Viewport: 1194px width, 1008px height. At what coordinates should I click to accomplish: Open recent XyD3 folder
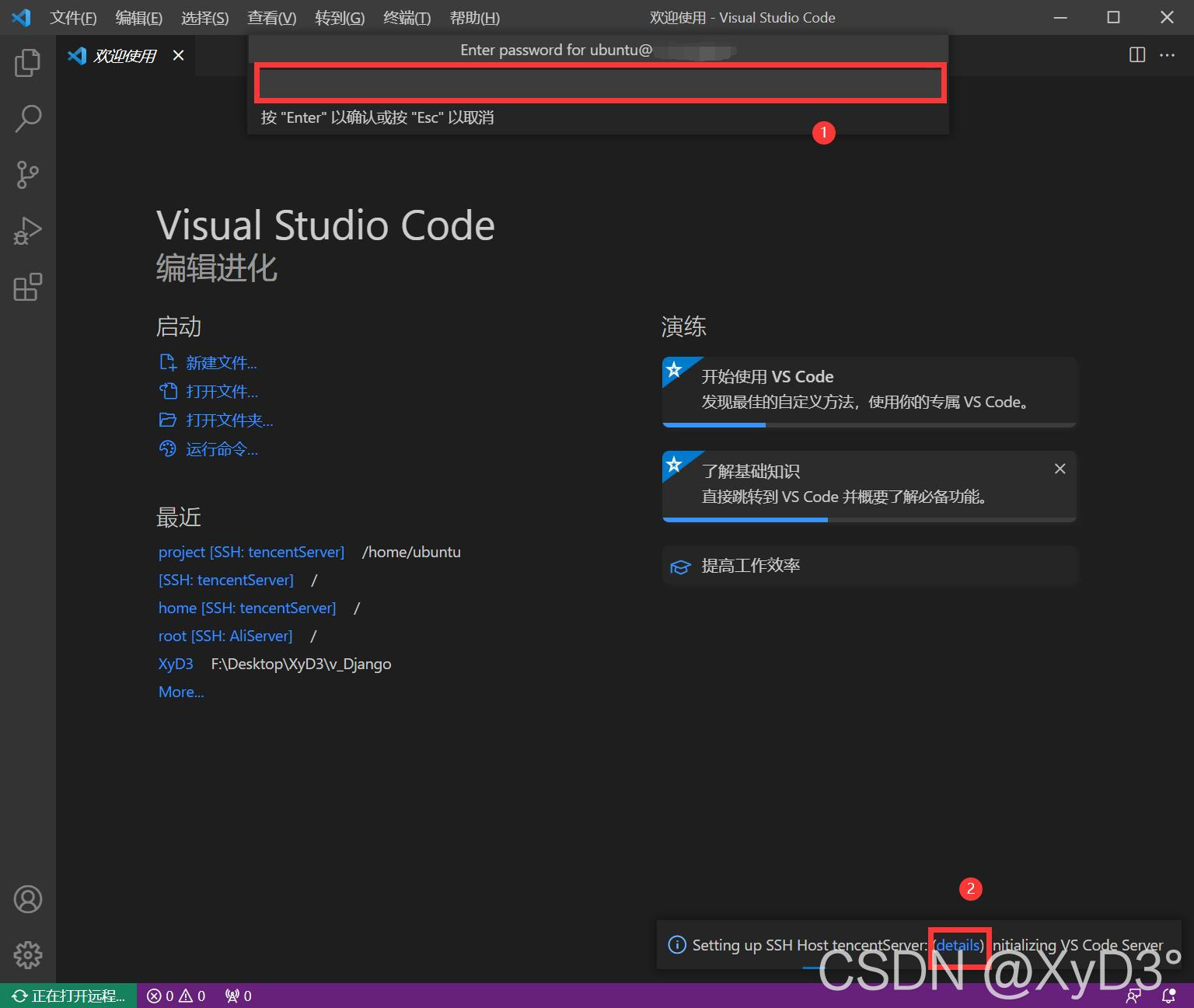[x=176, y=664]
